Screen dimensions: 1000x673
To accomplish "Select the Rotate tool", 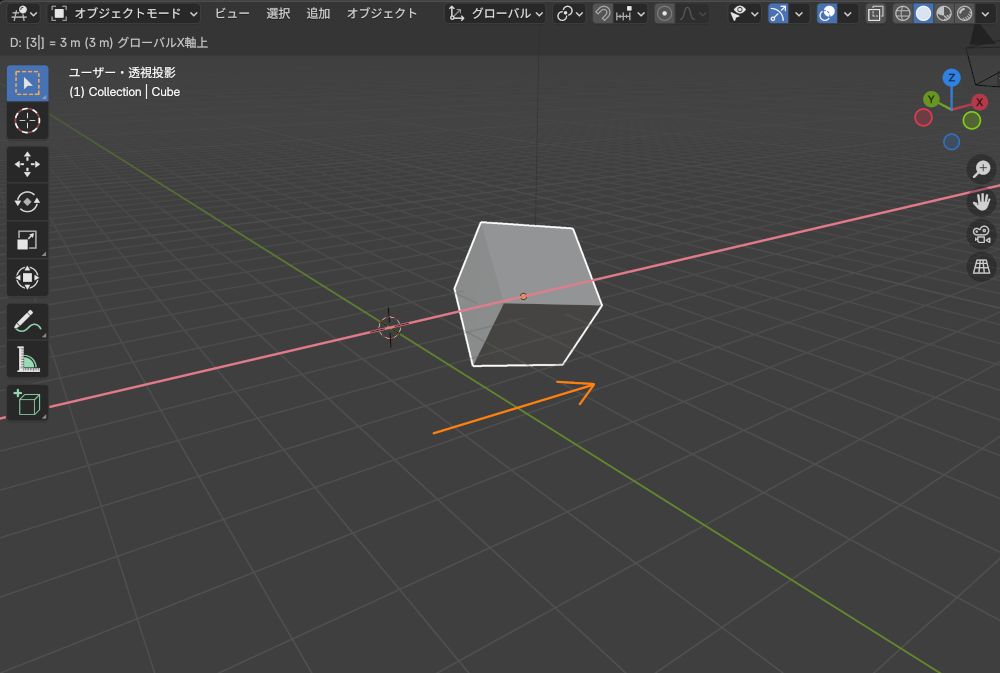I will click(x=27, y=202).
